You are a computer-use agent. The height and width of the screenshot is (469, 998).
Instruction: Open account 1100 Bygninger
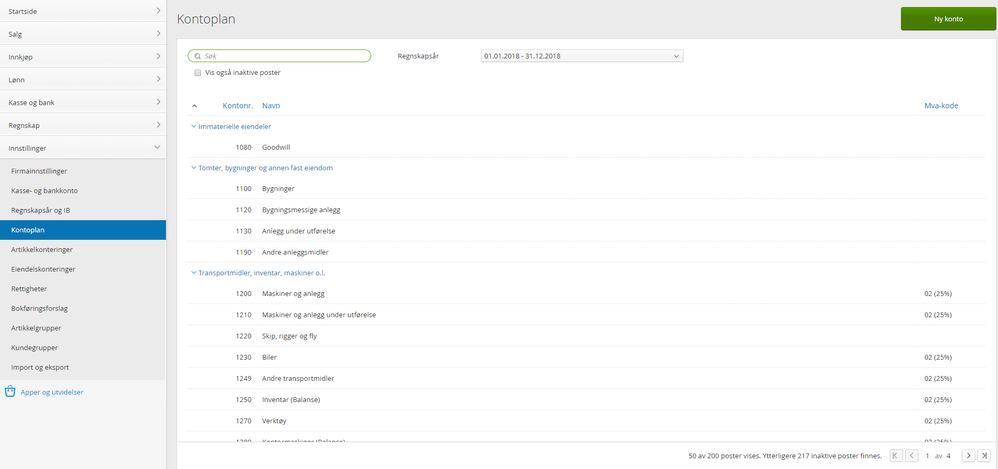[586, 189]
